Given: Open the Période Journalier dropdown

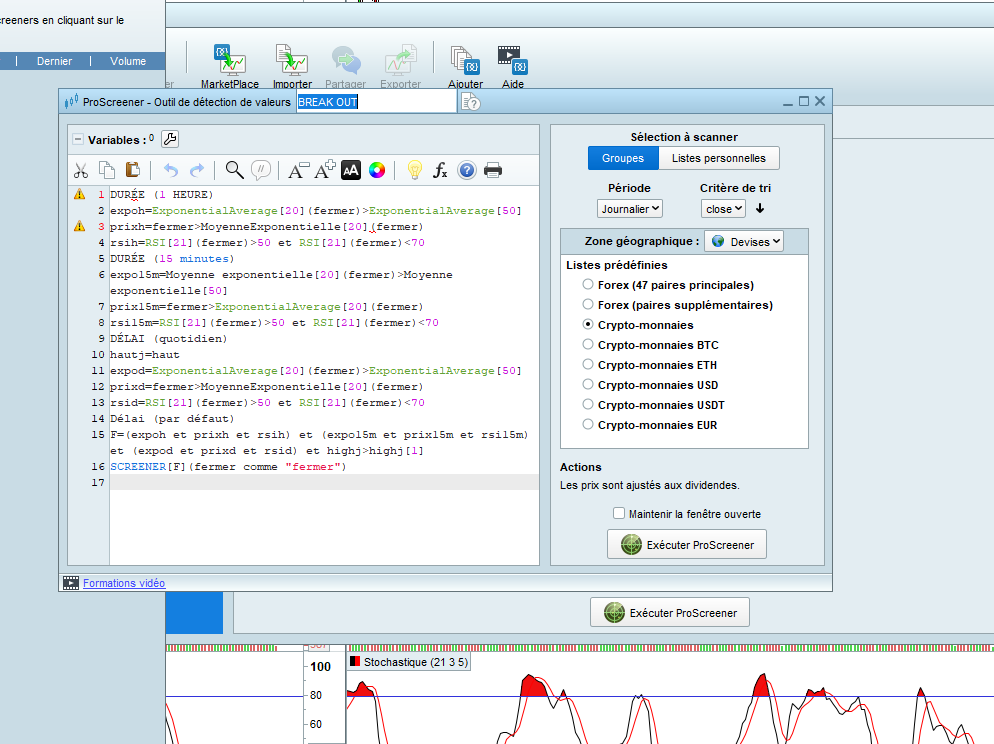Looking at the screenshot, I should [630, 209].
